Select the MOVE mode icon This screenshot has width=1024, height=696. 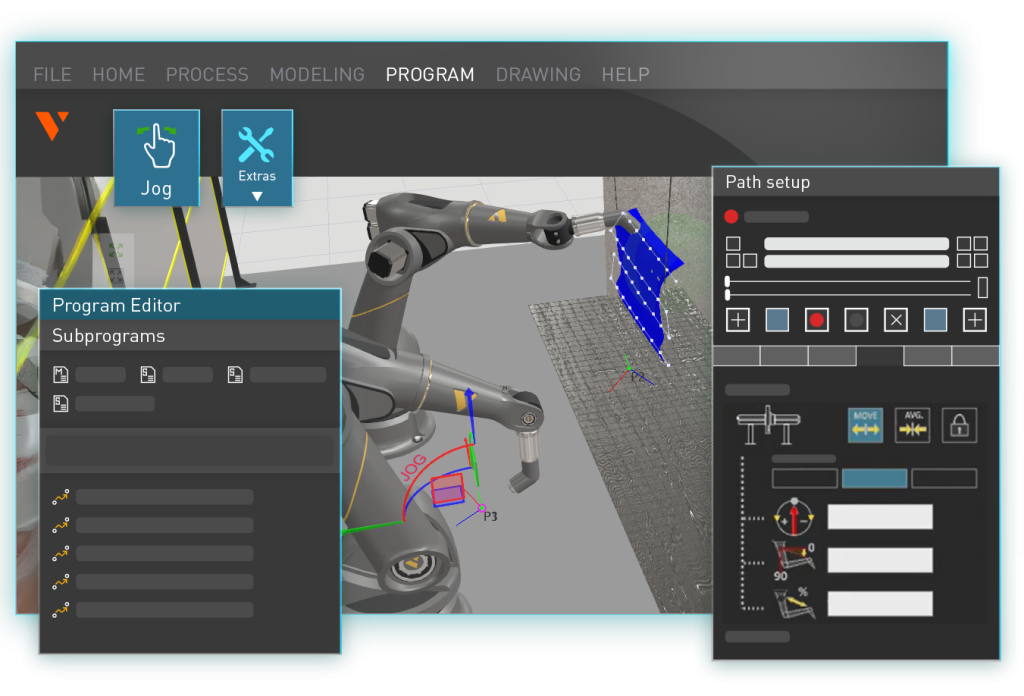pos(866,424)
